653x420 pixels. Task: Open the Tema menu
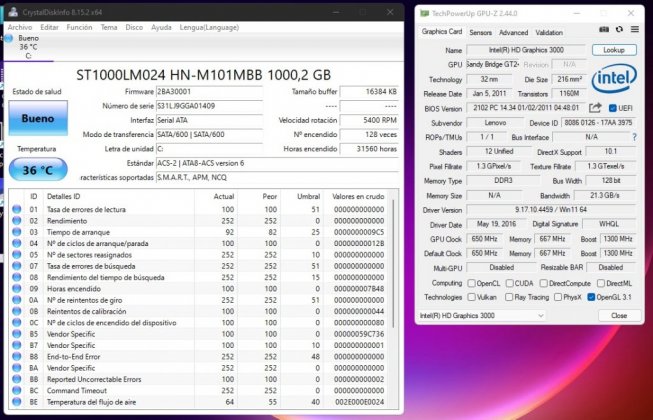coord(109,27)
